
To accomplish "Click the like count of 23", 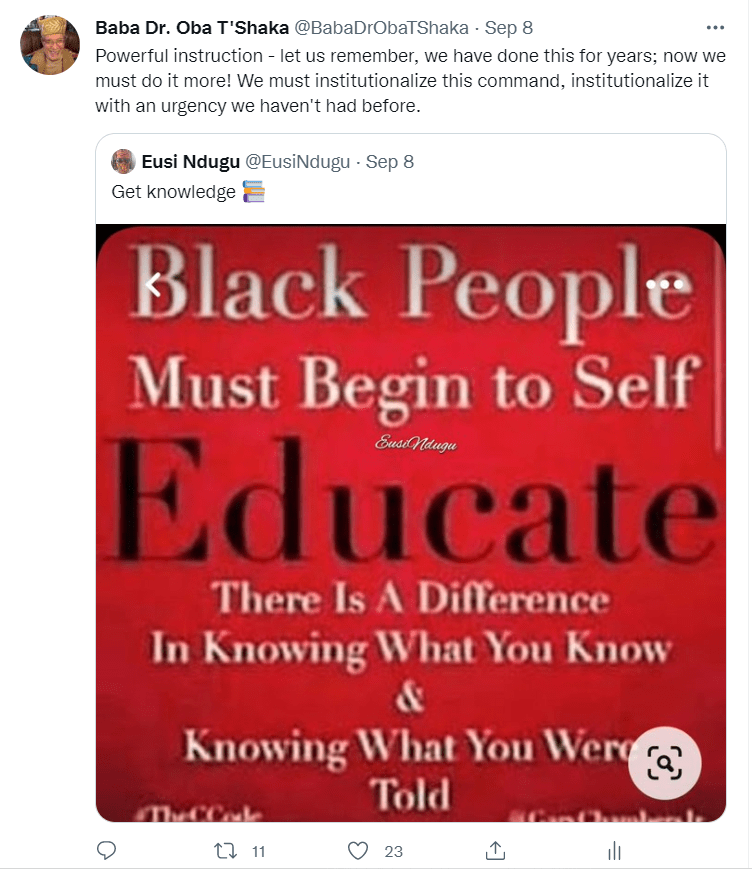I will [x=393, y=851].
